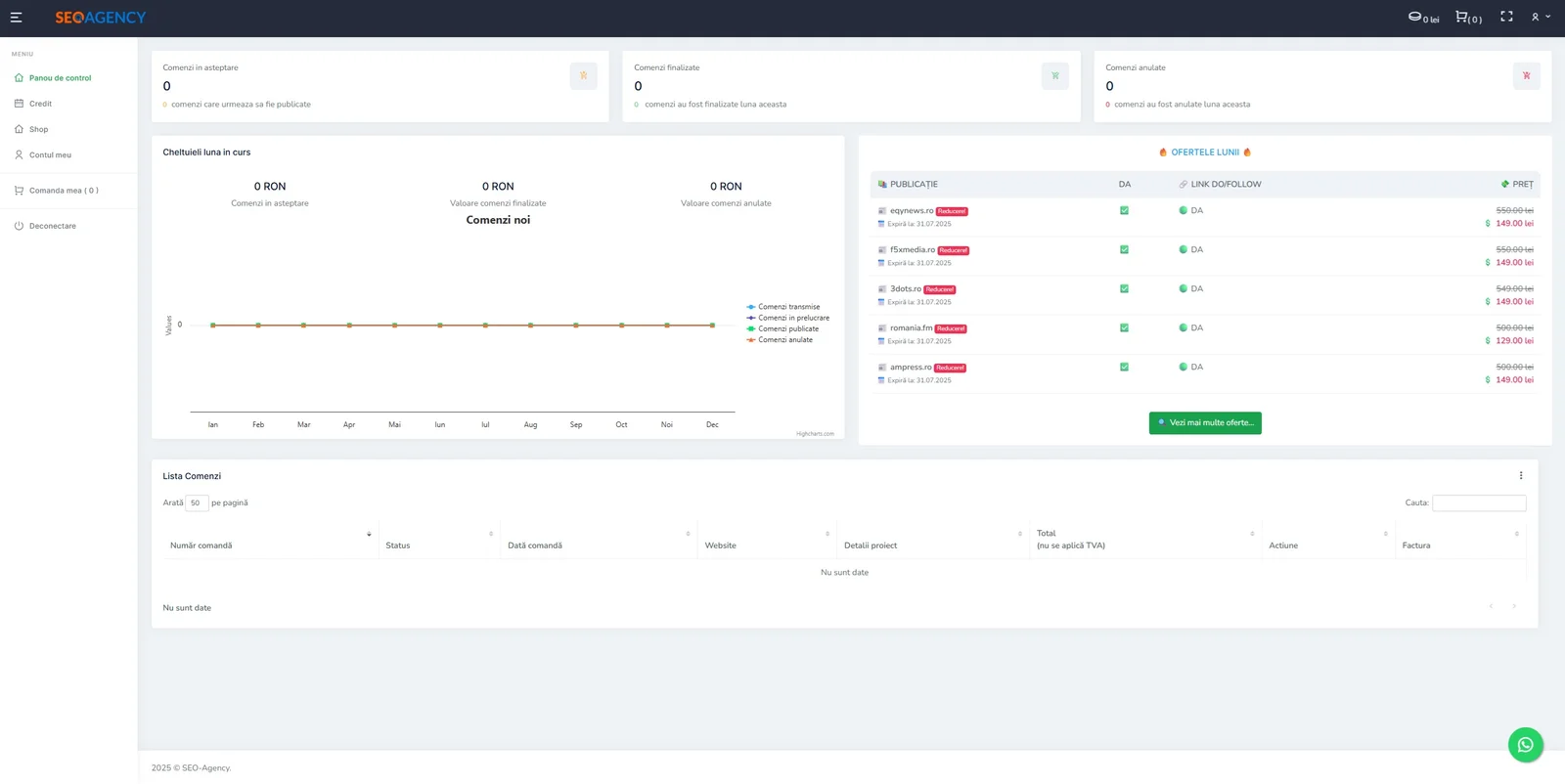Toggle Comenzi in prelucrare legend series
The image size is (1565, 784).
787,318
